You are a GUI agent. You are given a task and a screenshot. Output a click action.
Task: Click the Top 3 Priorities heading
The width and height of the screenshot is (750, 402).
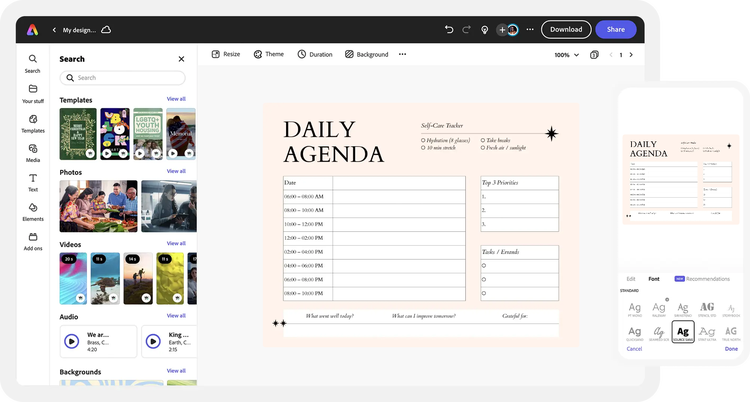click(500, 182)
